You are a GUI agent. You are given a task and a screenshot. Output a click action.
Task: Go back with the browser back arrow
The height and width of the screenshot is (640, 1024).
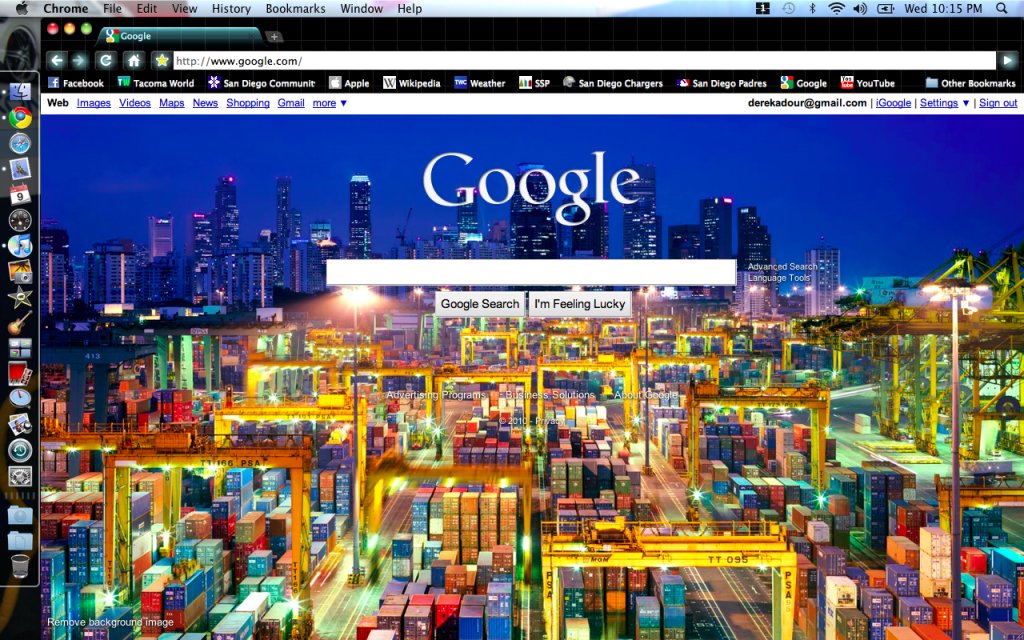(x=57, y=61)
